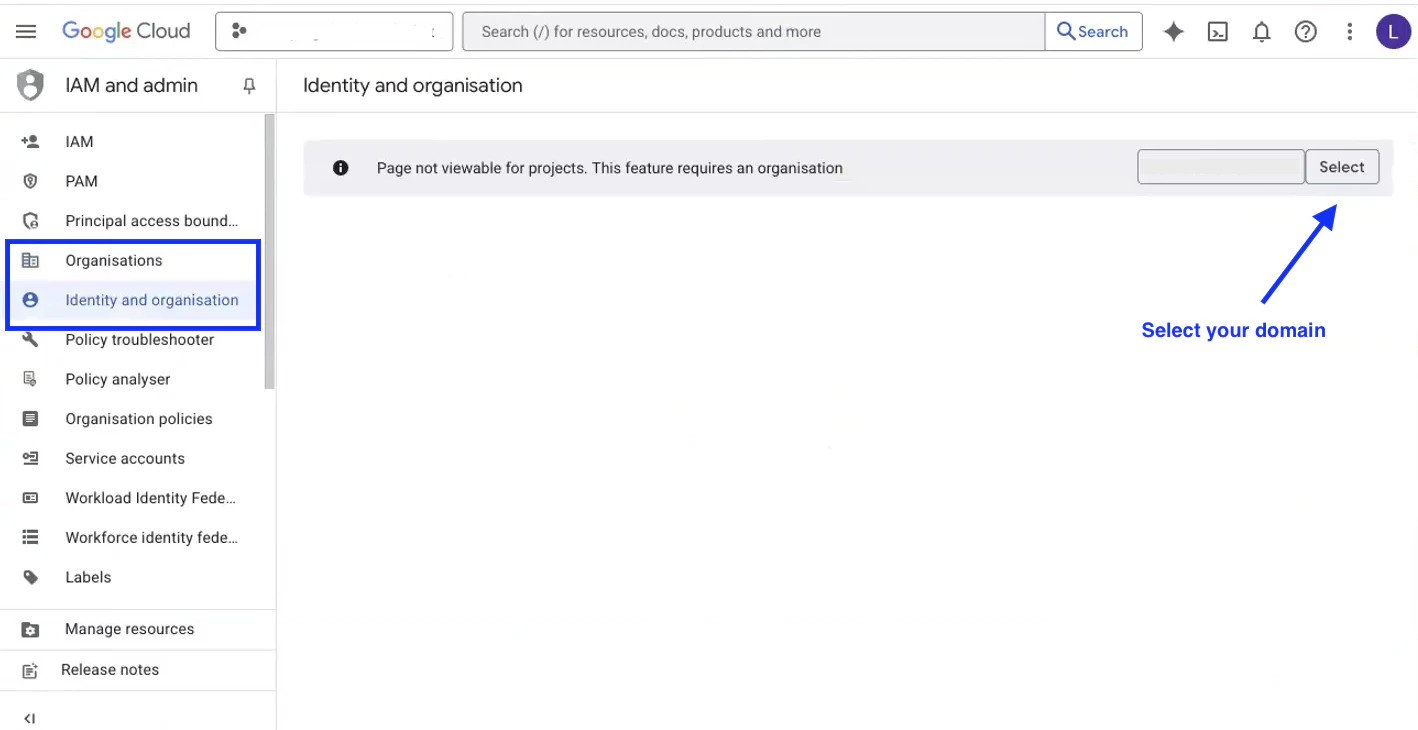Screen dimensions: 1418x730
Task: Click the Labels tag icon
Action: tap(31, 577)
